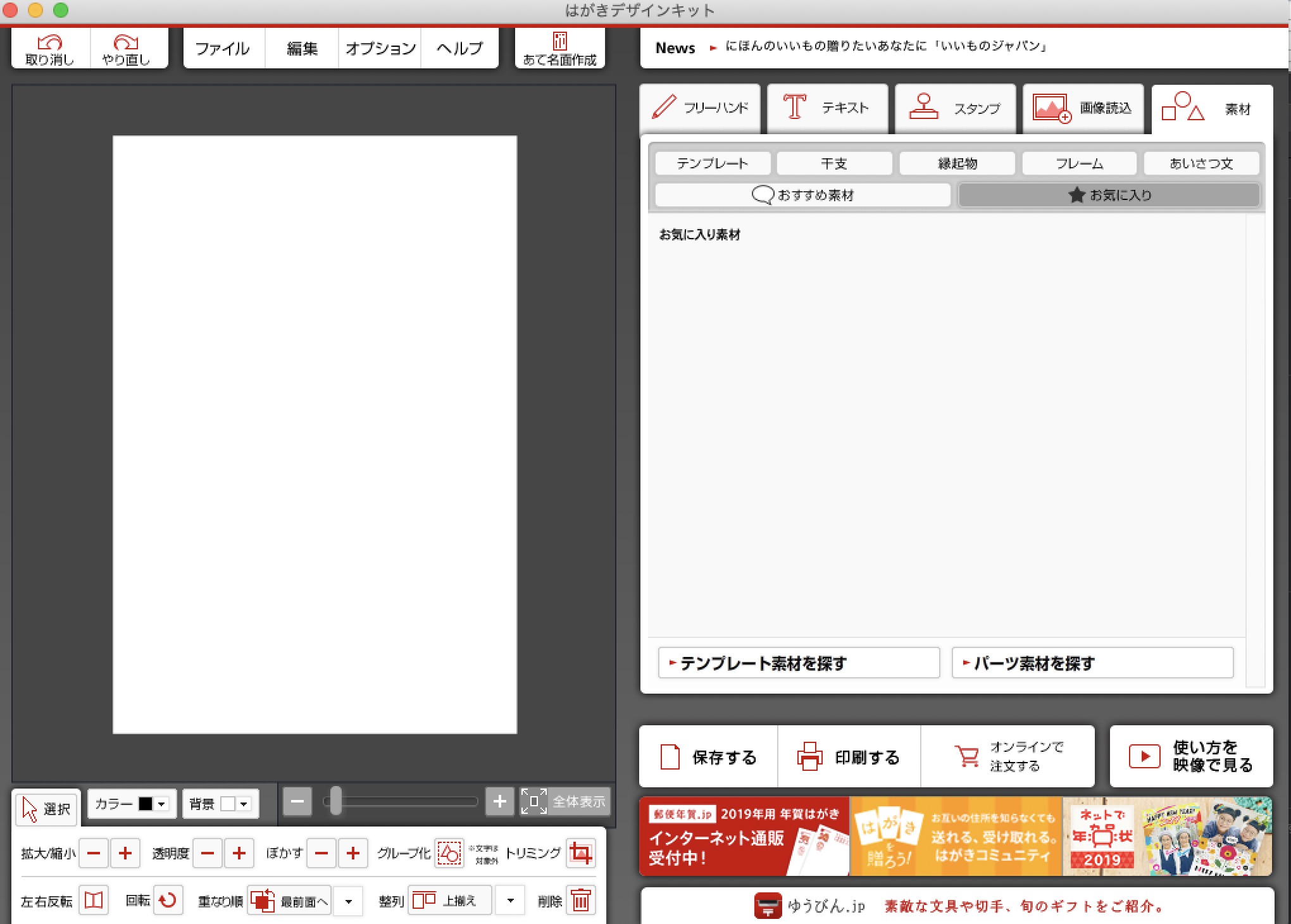
Task: Open the color (カラー) dropdown
Action: click(161, 804)
